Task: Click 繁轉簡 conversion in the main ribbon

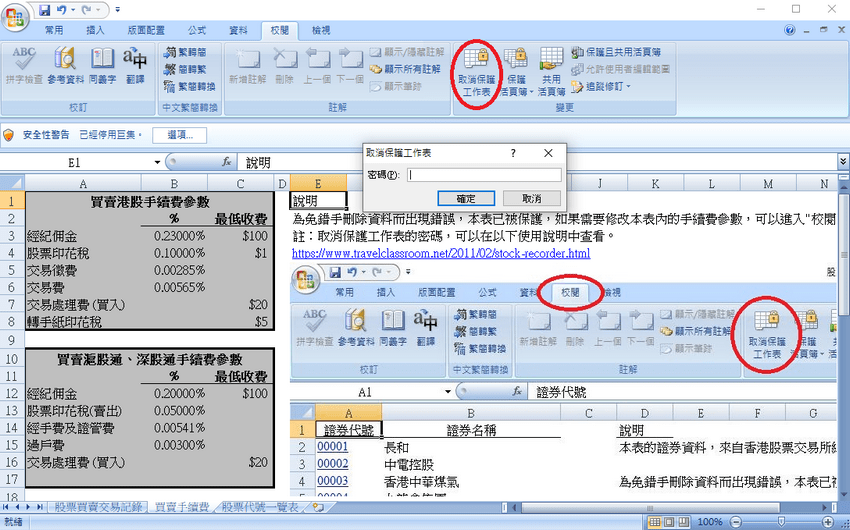Action: [x=185, y=52]
